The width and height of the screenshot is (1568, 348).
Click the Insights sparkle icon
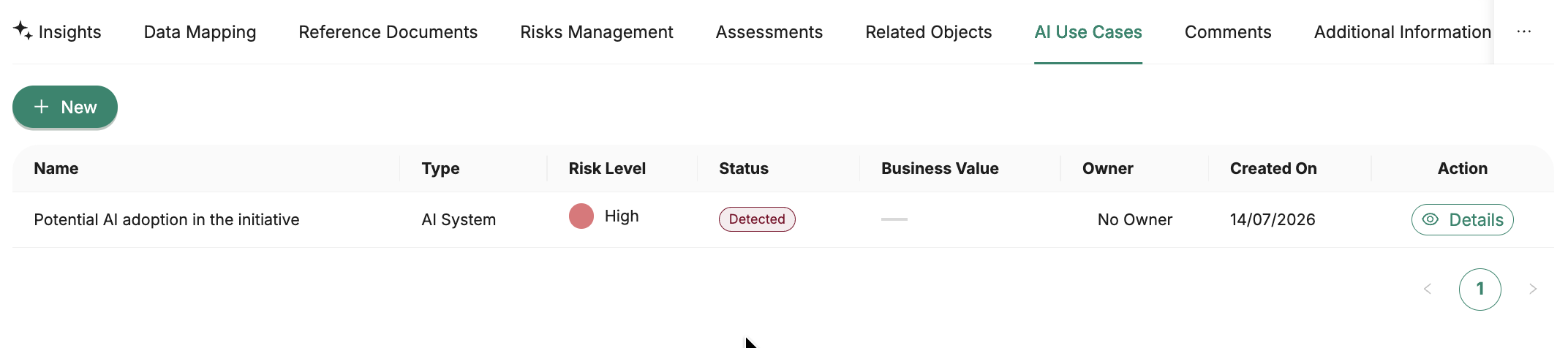(23, 30)
